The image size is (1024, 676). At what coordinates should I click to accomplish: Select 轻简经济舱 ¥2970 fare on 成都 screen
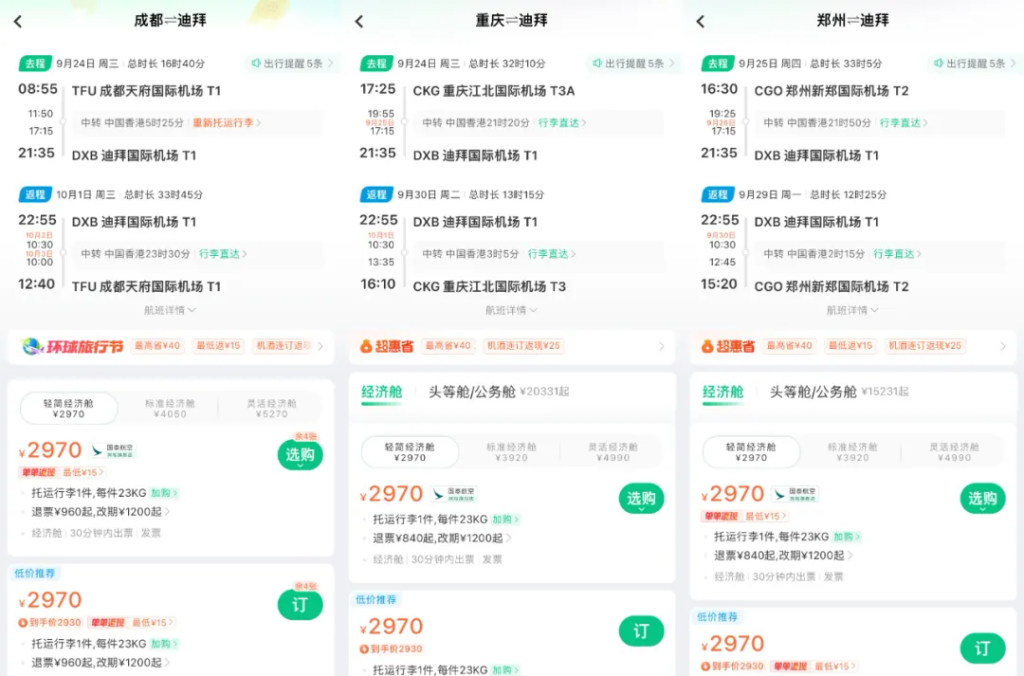click(x=69, y=408)
